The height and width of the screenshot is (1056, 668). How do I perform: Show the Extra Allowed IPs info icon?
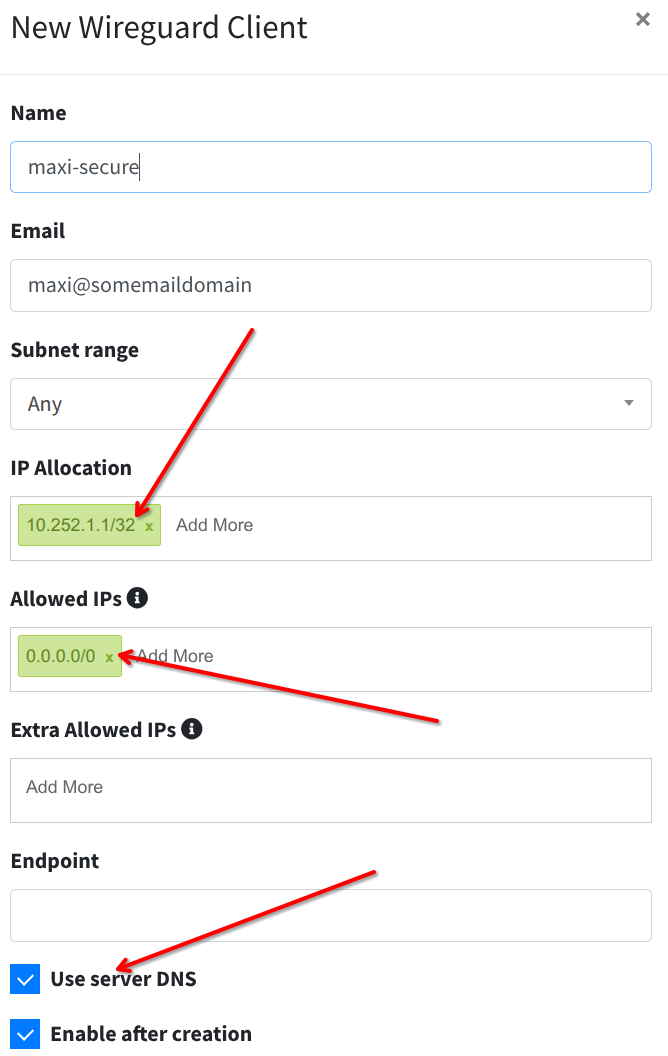pyautogui.click(x=192, y=729)
